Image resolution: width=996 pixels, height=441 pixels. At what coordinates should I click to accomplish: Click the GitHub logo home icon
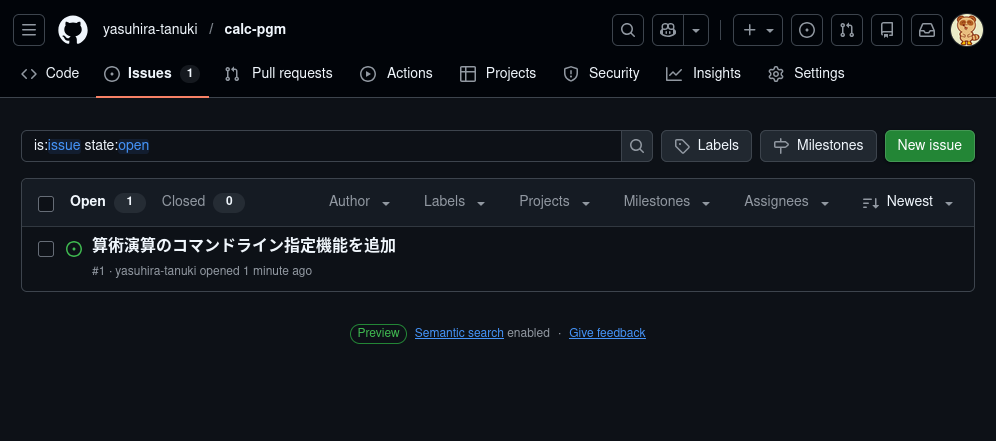tap(73, 30)
